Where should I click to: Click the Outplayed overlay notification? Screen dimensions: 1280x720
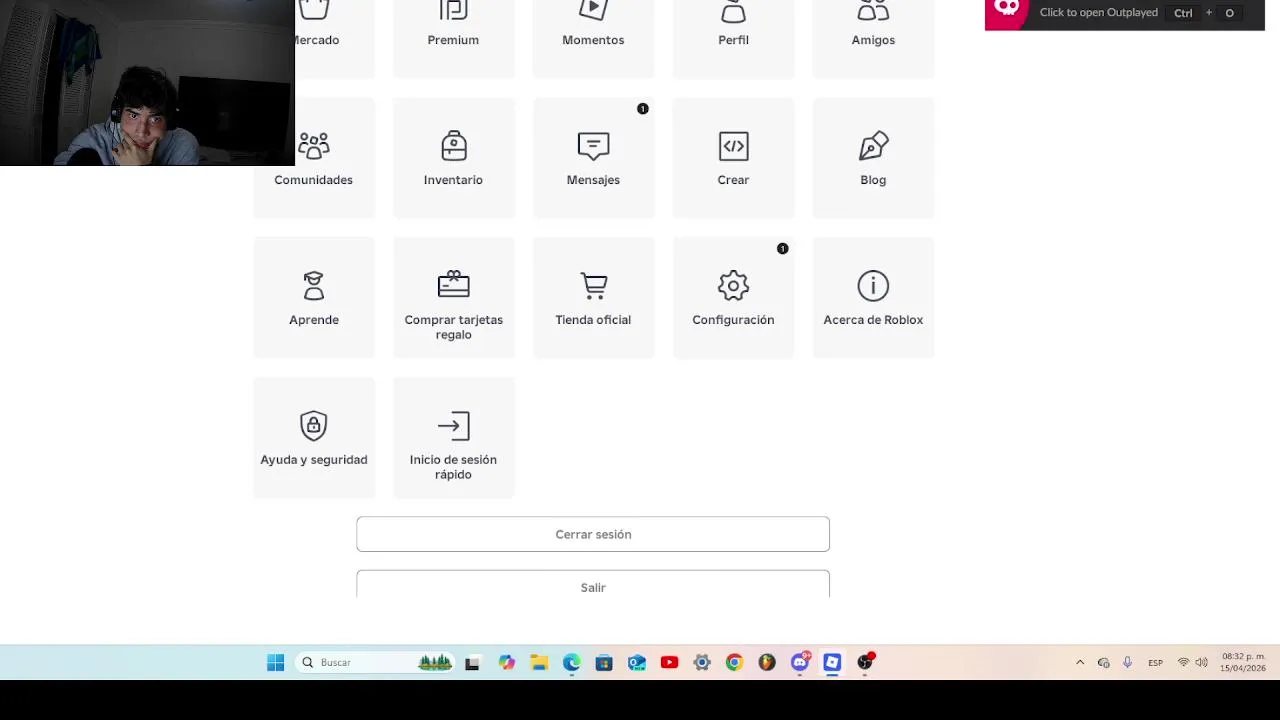click(x=1124, y=14)
